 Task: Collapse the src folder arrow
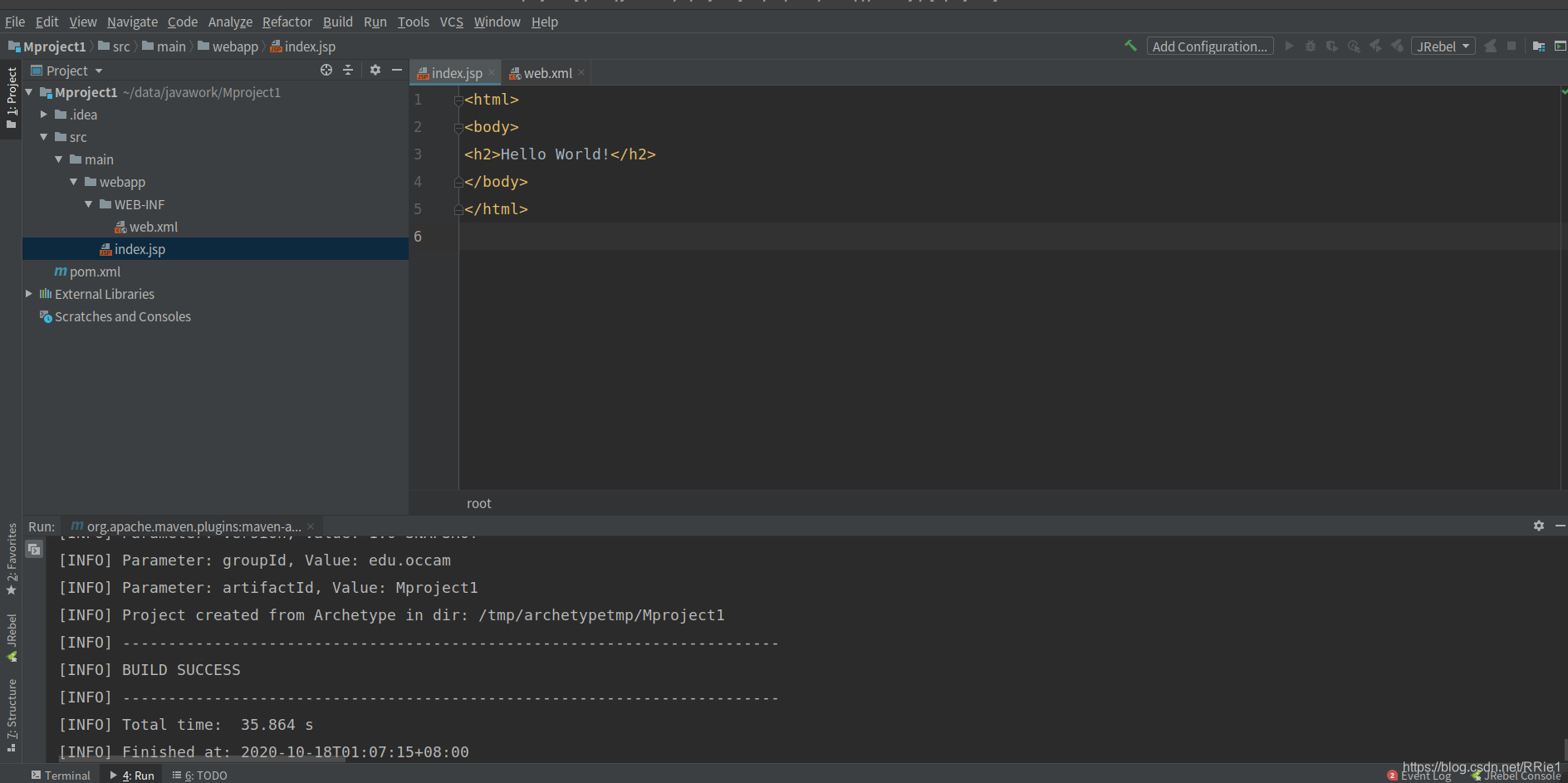(x=44, y=137)
